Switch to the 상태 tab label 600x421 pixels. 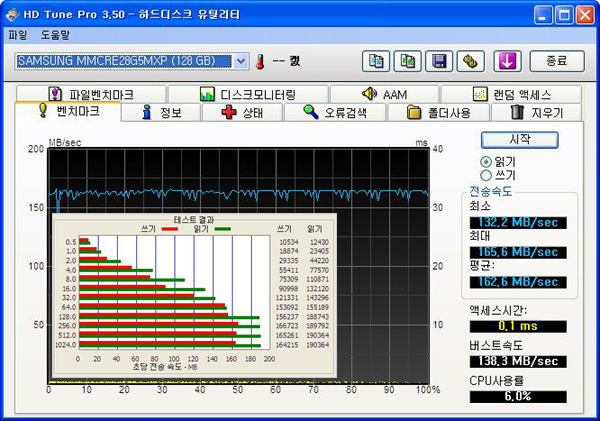253,113
